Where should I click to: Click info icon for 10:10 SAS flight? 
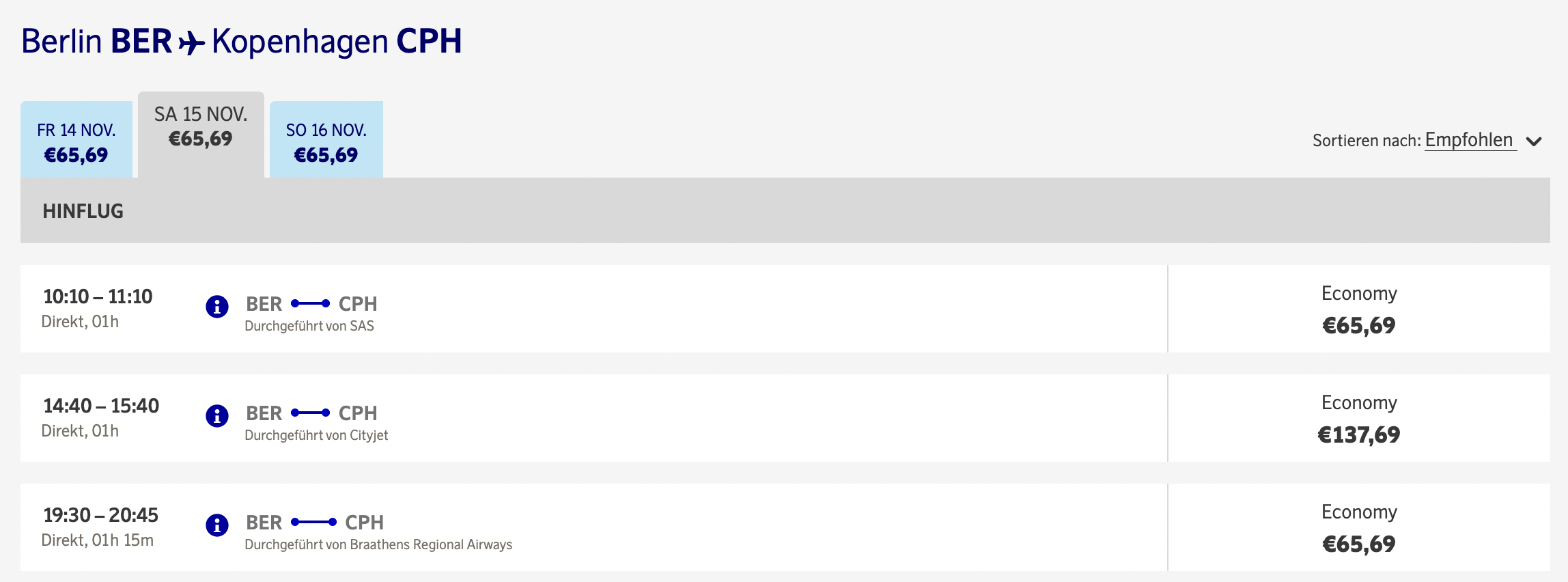coord(217,307)
